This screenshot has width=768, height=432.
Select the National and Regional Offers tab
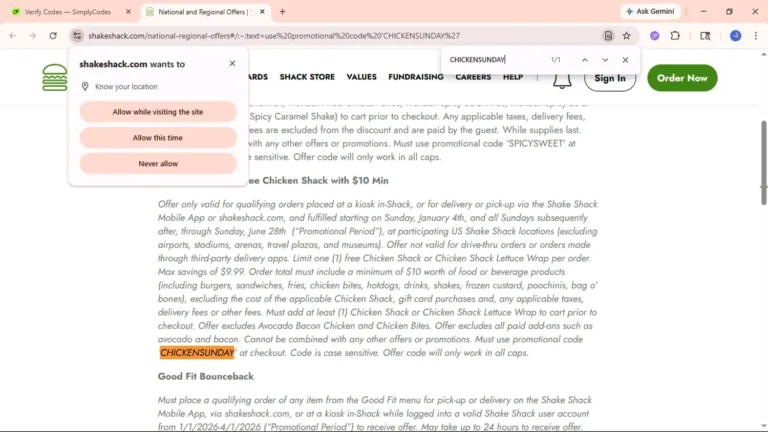[205, 12]
